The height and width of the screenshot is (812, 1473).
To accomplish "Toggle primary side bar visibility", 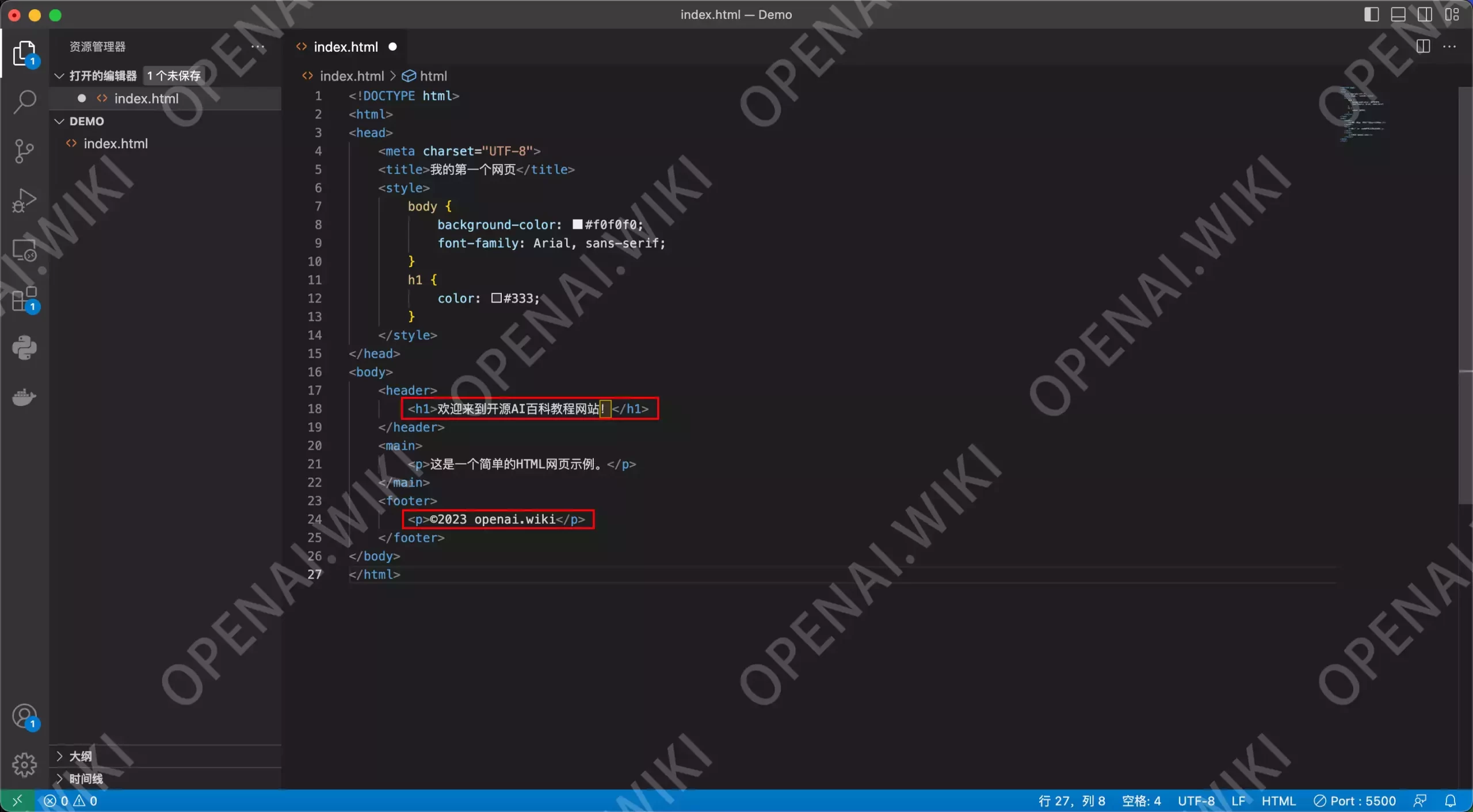I will (x=1371, y=14).
